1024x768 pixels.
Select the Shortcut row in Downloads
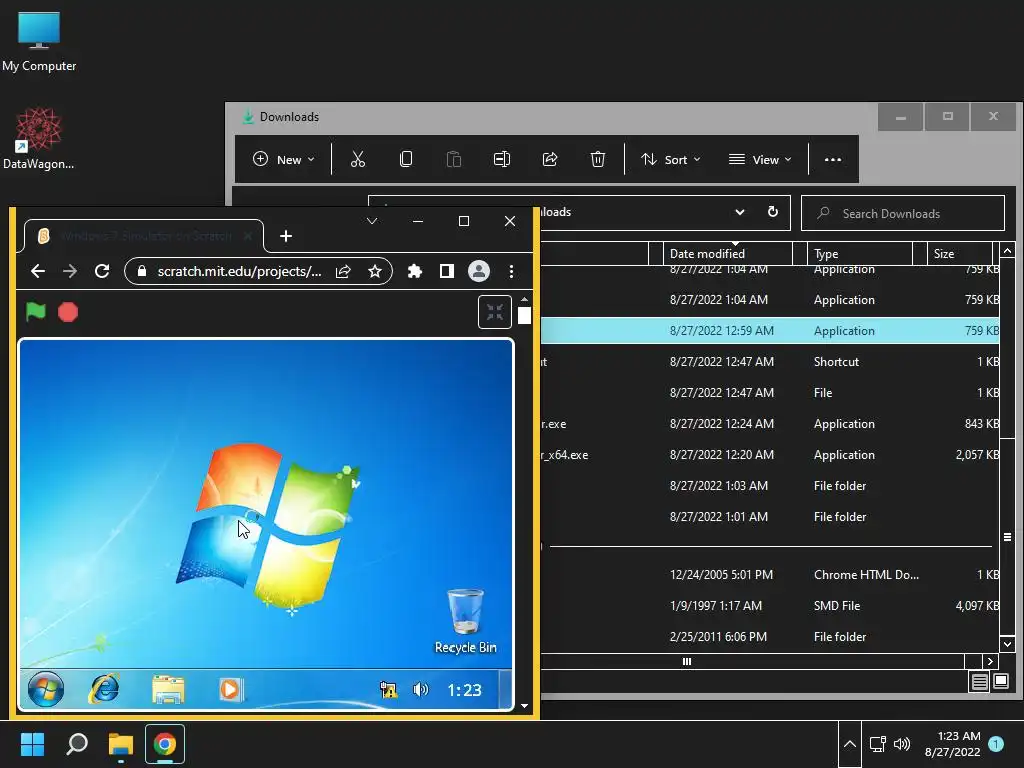pos(769,362)
